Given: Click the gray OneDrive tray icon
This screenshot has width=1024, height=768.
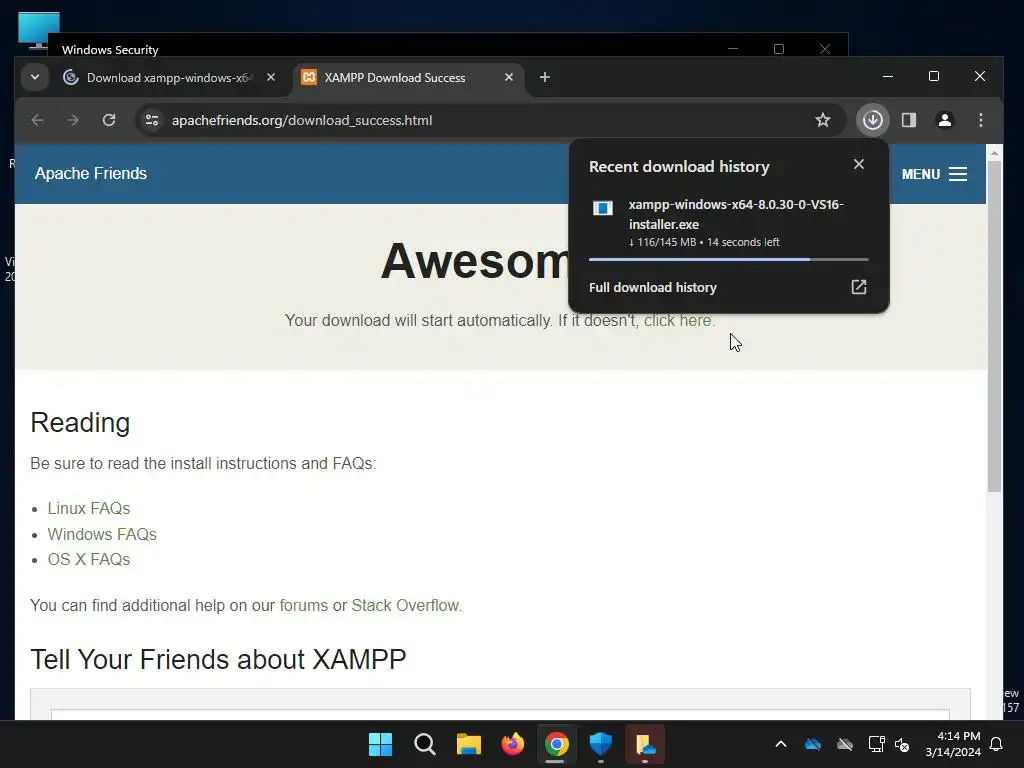Looking at the screenshot, I should (x=845, y=744).
